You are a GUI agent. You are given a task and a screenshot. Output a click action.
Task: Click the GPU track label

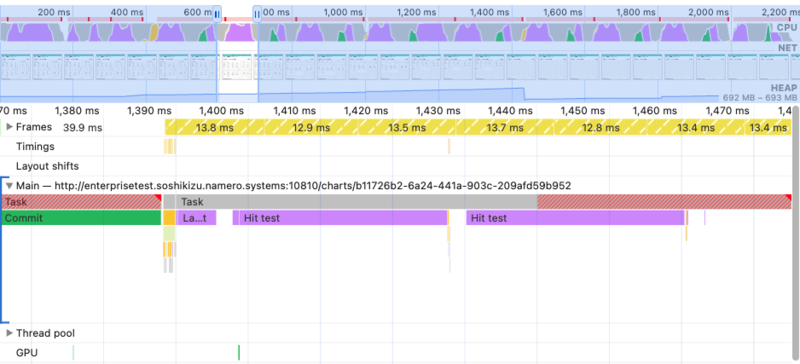pos(27,353)
